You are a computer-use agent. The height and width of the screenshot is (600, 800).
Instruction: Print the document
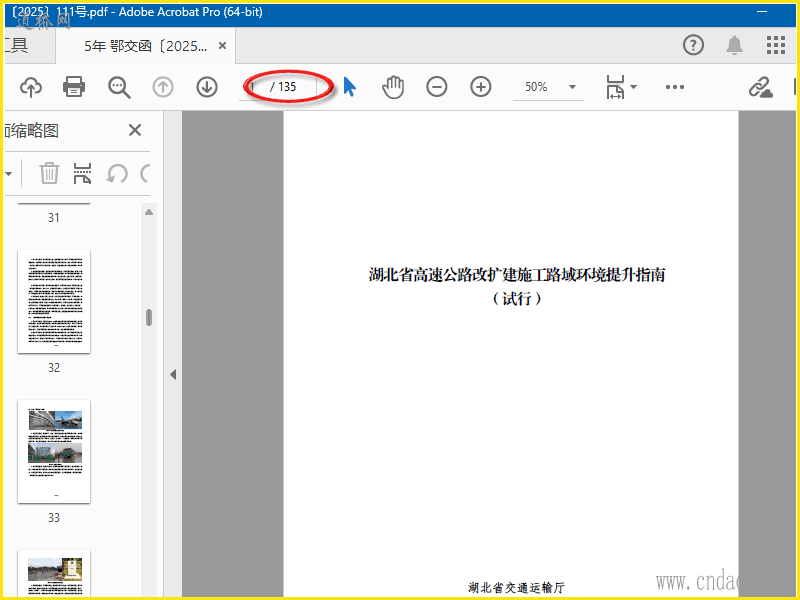[74, 87]
